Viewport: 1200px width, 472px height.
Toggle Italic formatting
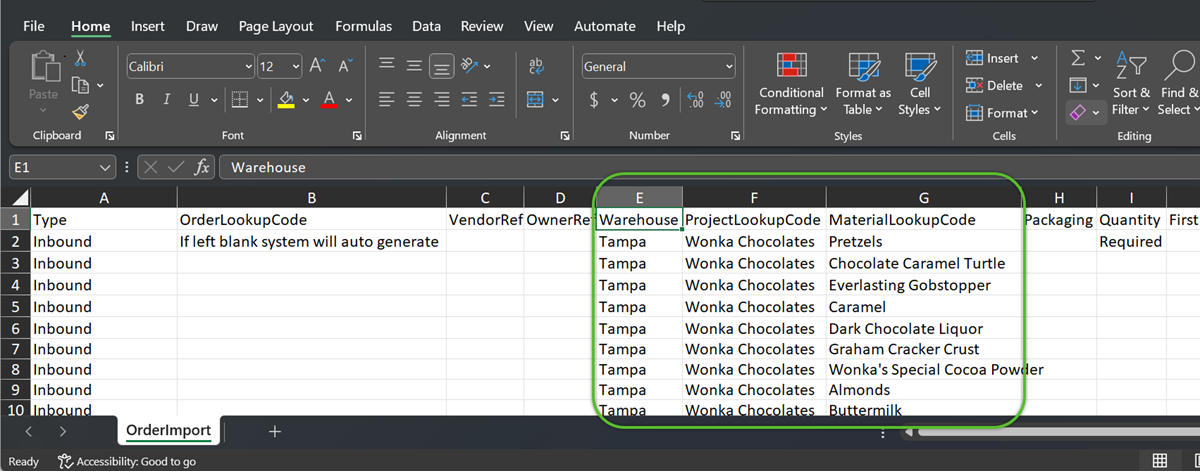(165, 99)
